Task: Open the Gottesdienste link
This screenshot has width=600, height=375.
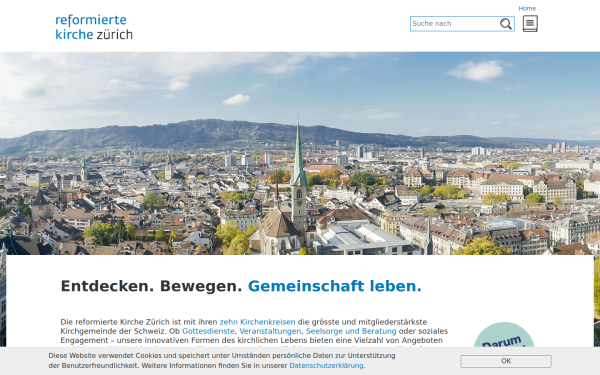Action: pyautogui.click(x=208, y=331)
